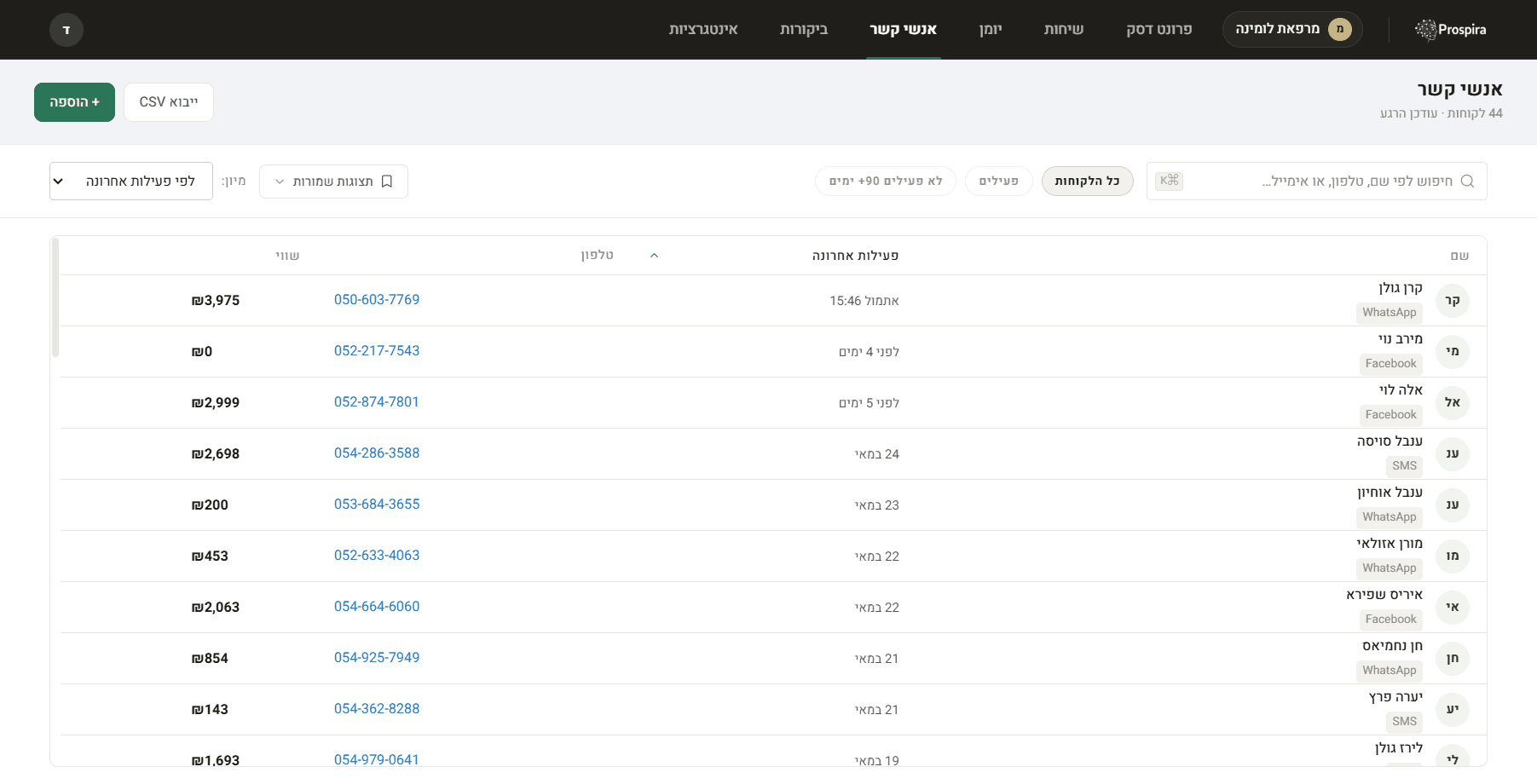Click phone link 054-664-6060

coord(377,607)
